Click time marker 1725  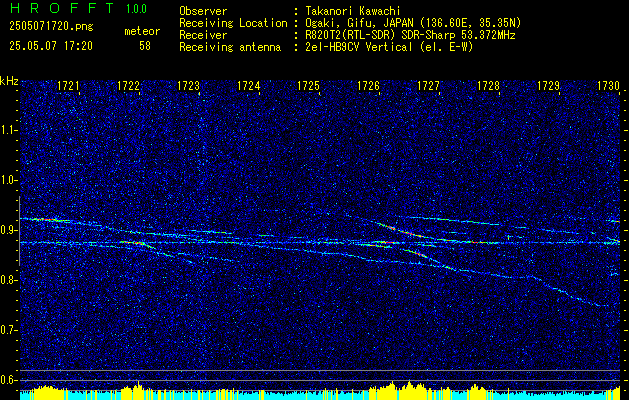click(x=308, y=85)
